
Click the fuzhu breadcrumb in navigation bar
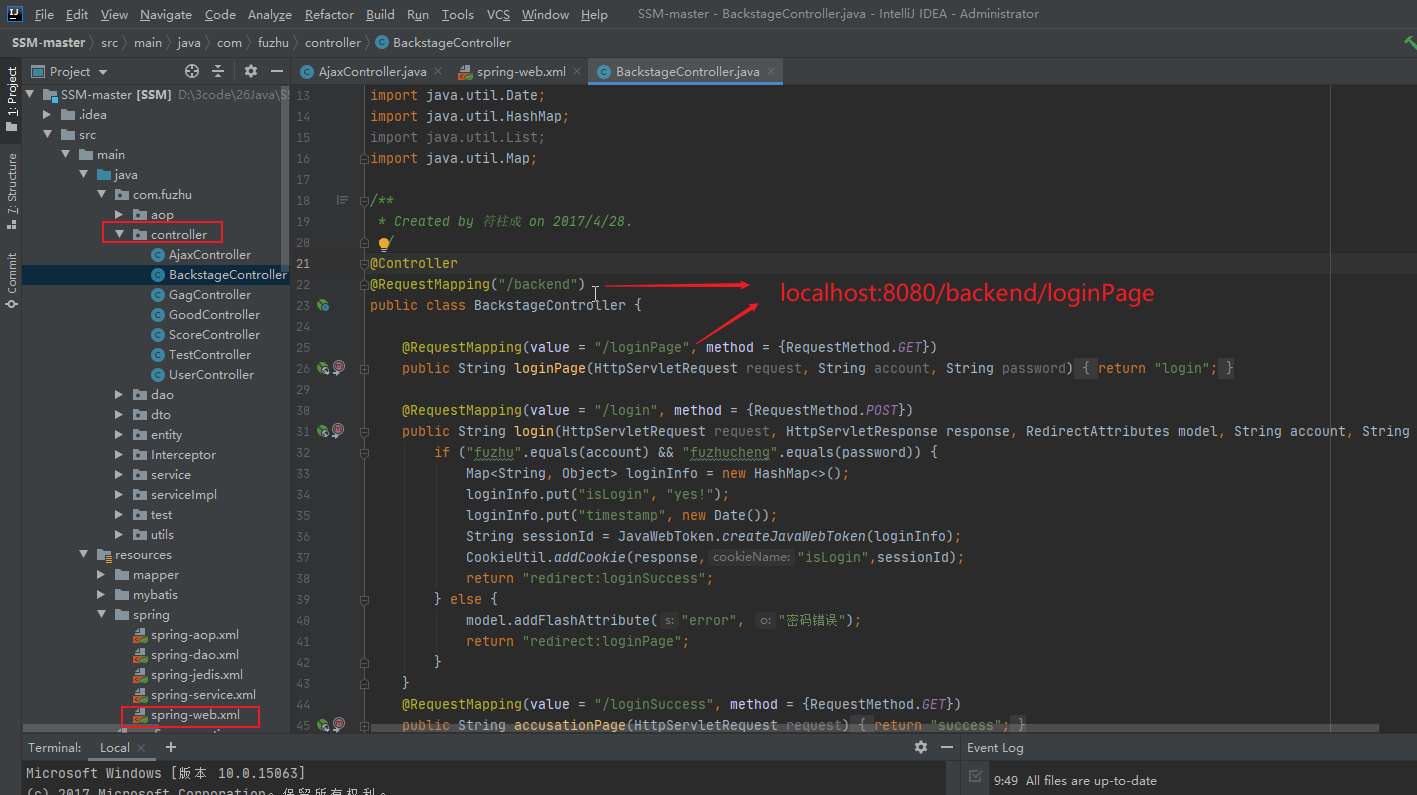(273, 42)
